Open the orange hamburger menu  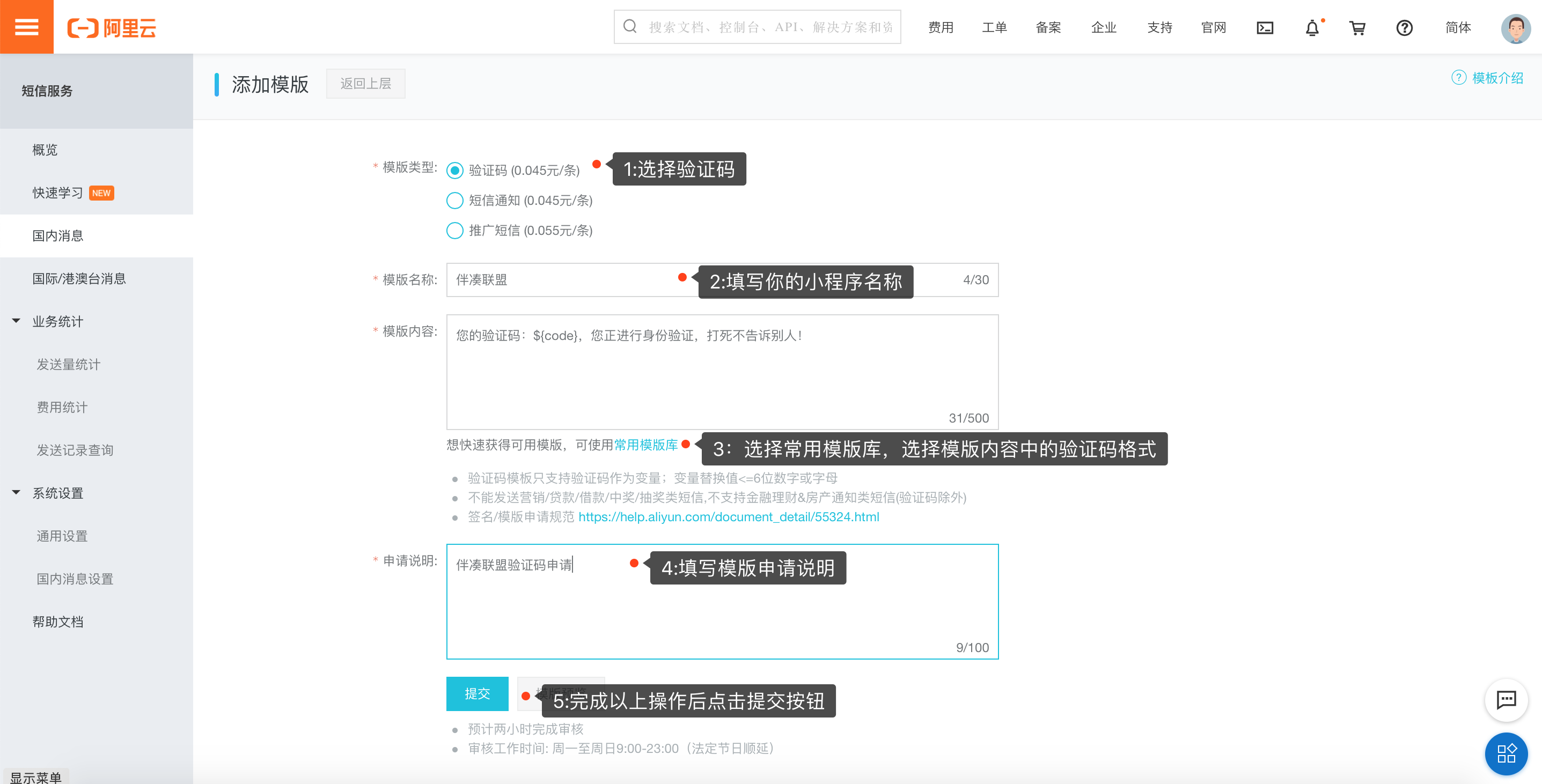tap(26, 27)
